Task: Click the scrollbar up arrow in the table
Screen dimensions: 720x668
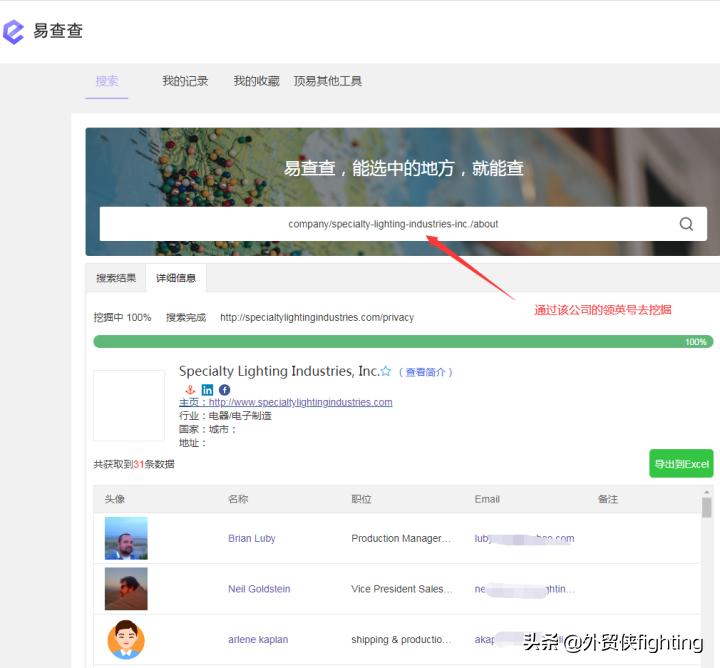Action: pyautogui.click(x=707, y=492)
